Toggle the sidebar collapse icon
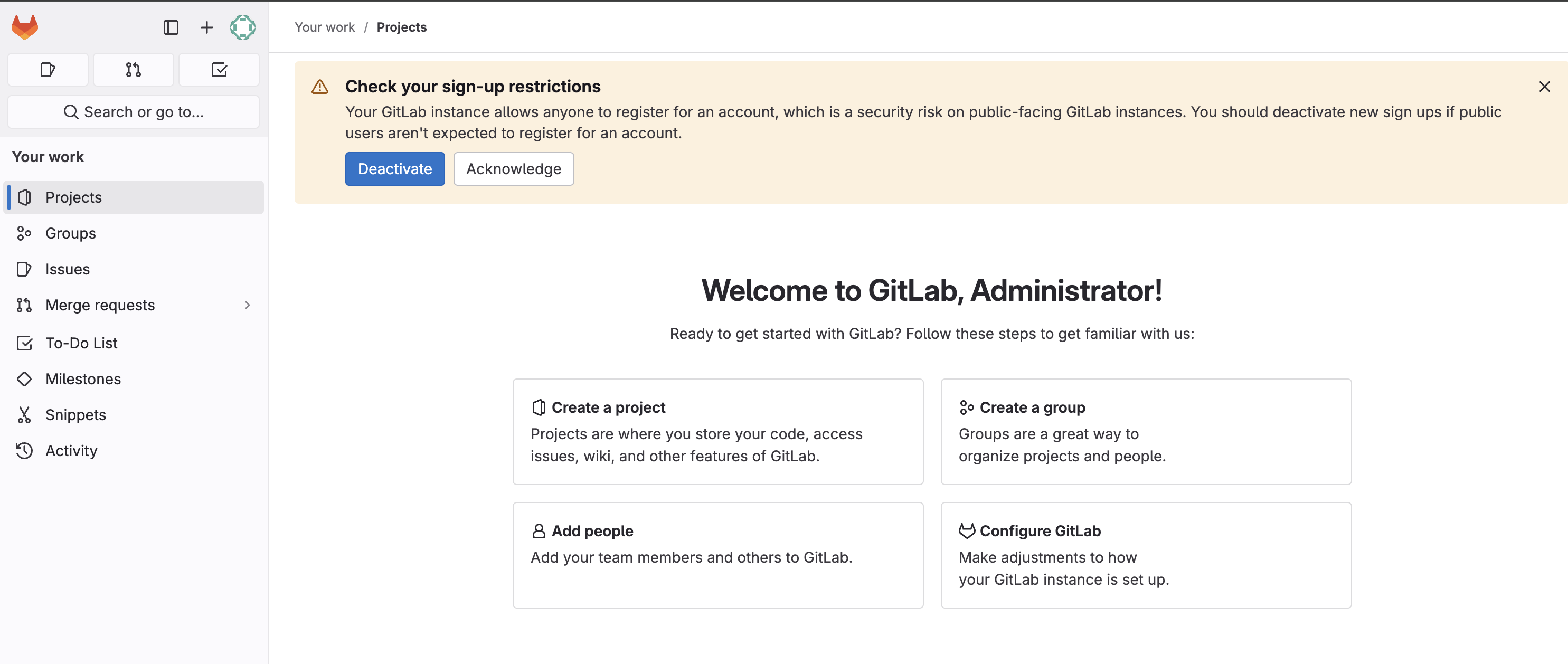 click(171, 27)
